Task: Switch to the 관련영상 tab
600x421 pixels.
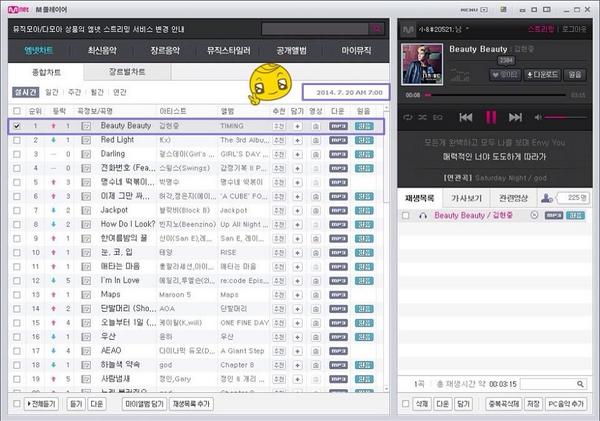Action: tap(514, 198)
